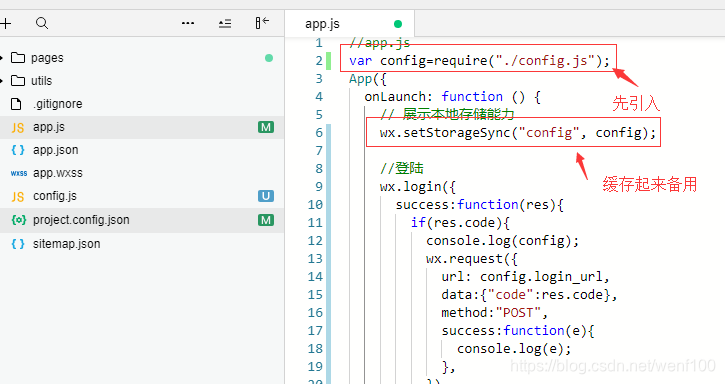Open the search icon in explorer toolbar
The height and width of the screenshot is (384, 725).
[42, 23]
